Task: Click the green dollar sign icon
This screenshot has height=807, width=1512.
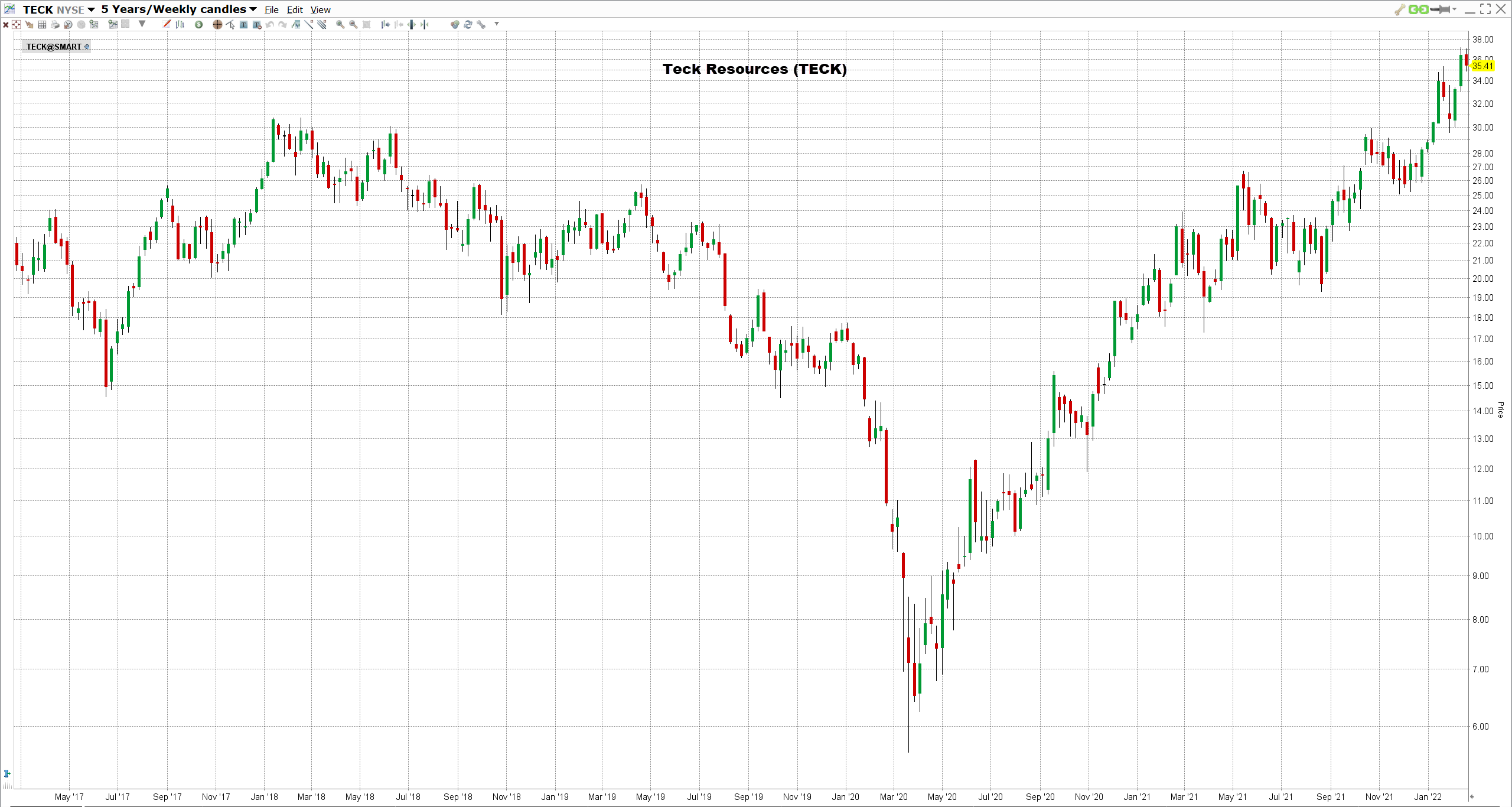Action: click(x=198, y=24)
